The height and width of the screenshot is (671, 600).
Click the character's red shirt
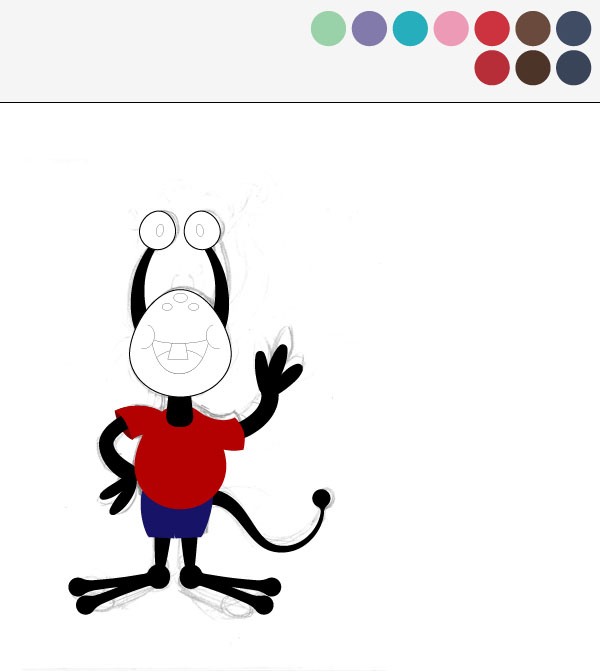pyautogui.click(x=180, y=462)
